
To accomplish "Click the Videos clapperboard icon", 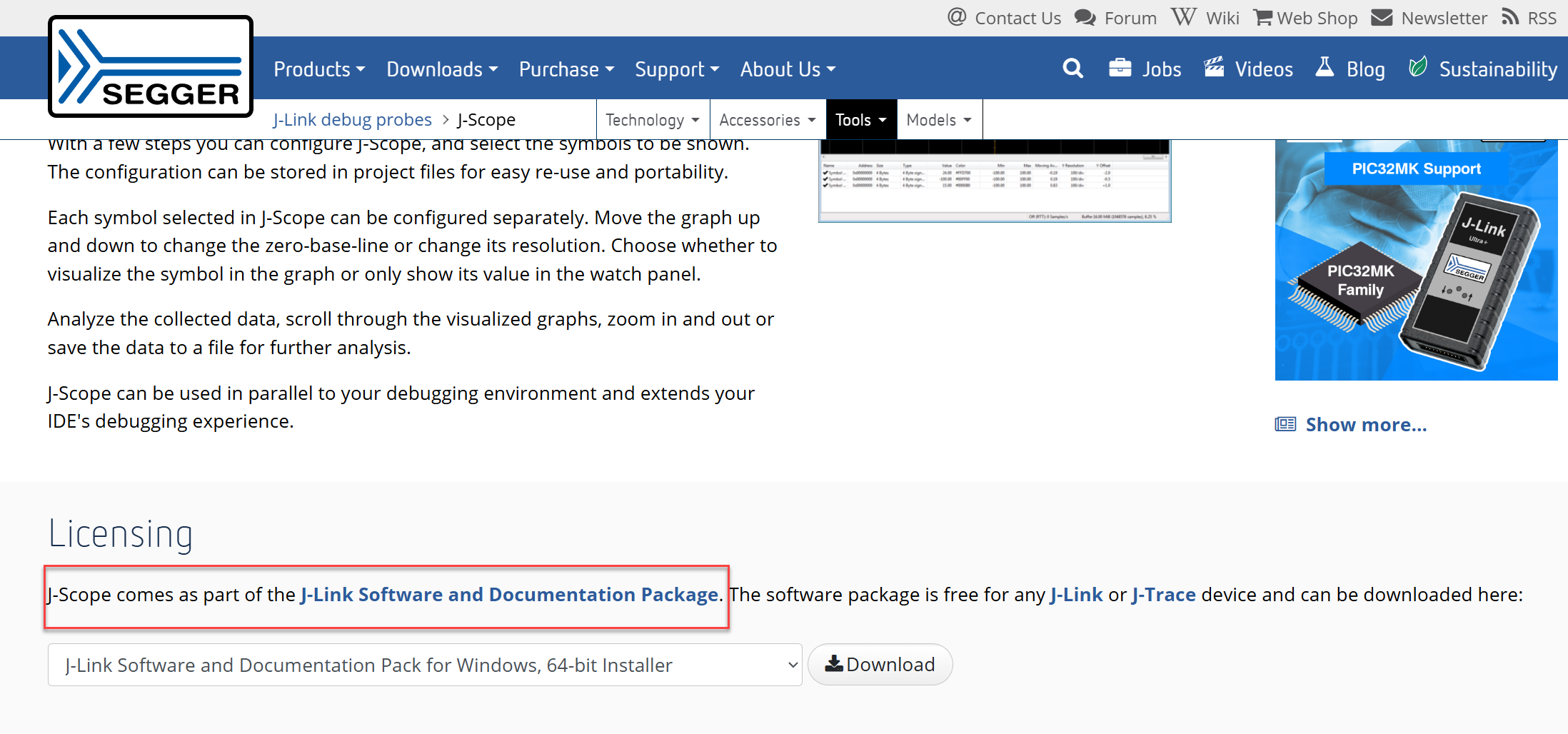I will pos(1214,67).
